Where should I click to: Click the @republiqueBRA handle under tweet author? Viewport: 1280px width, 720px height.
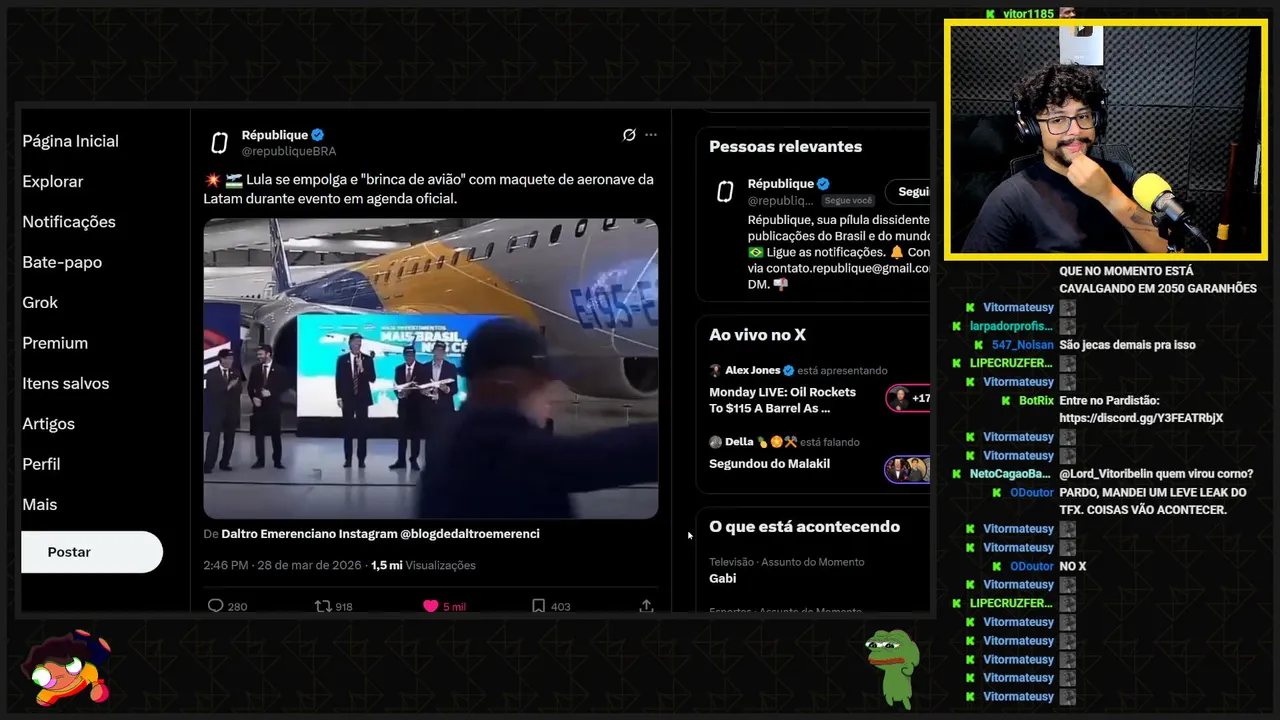tap(289, 151)
